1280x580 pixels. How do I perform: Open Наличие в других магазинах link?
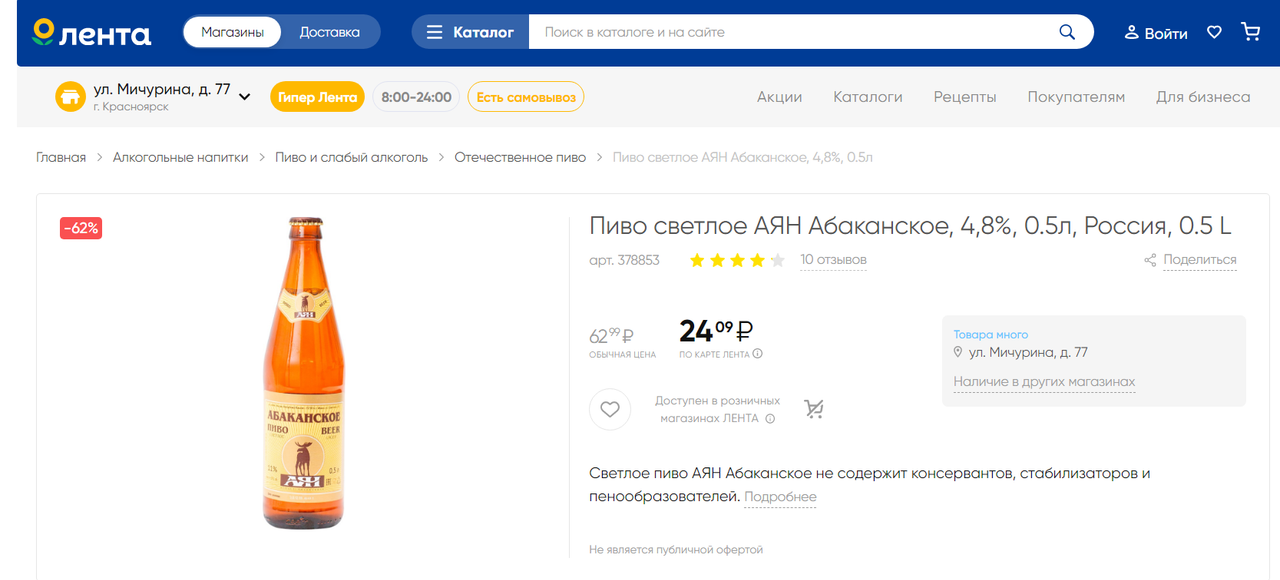(x=1044, y=382)
